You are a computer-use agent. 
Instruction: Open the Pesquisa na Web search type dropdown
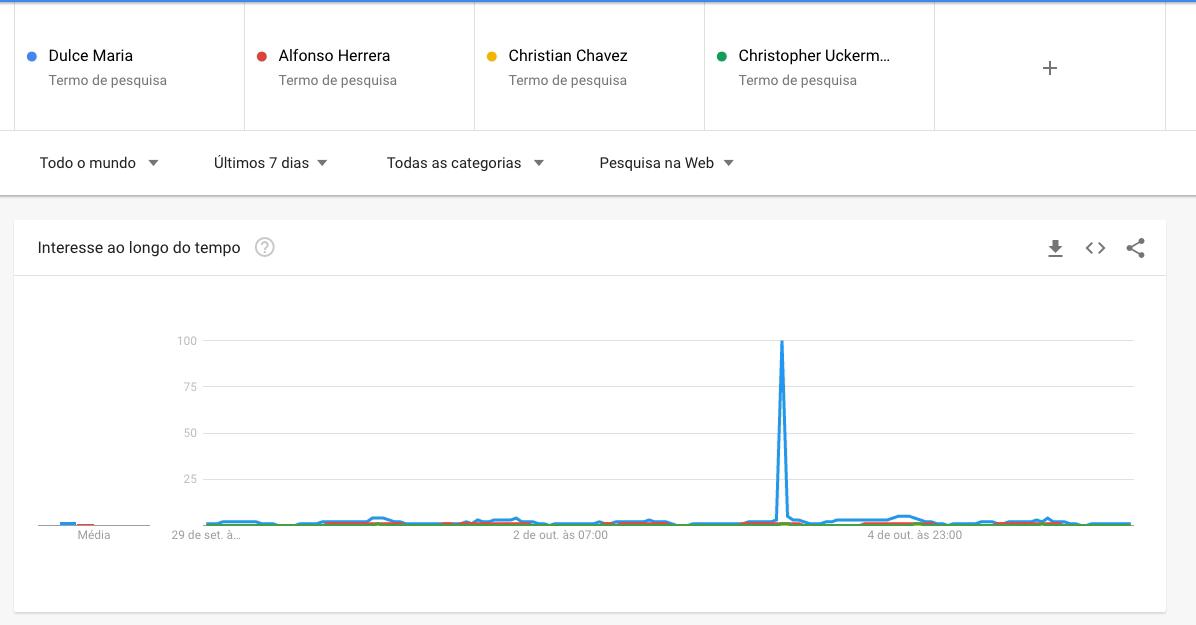(666, 163)
